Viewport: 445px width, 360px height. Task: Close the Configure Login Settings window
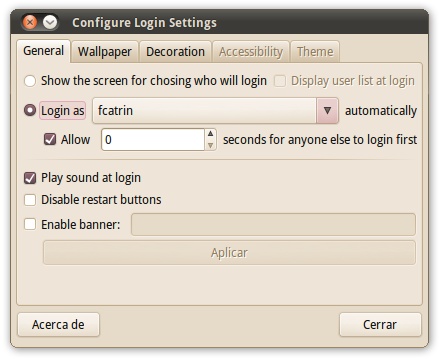(x=30, y=22)
